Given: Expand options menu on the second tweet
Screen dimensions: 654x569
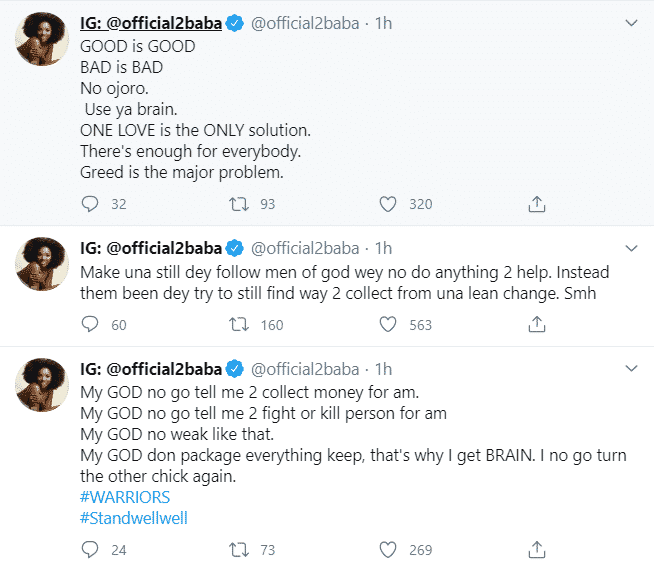Looking at the screenshot, I should (631, 247).
